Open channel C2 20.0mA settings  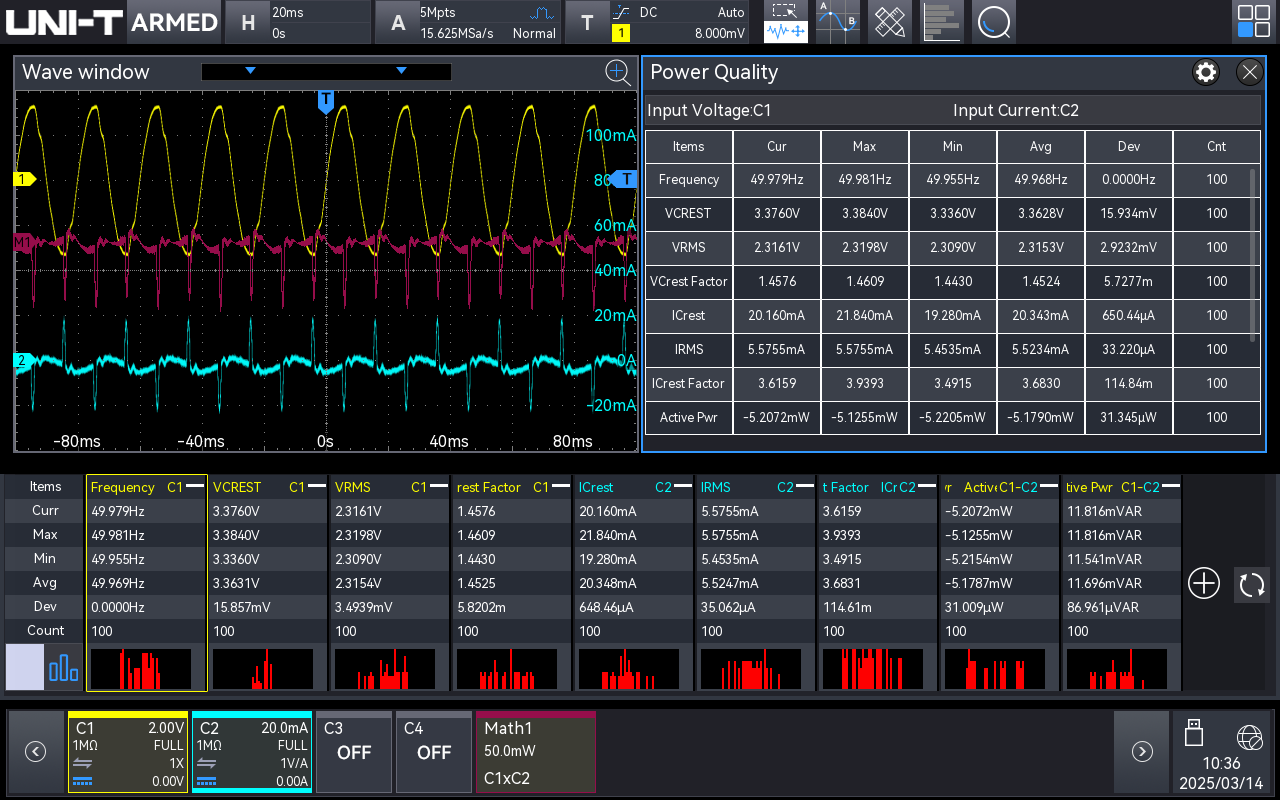click(x=251, y=751)
